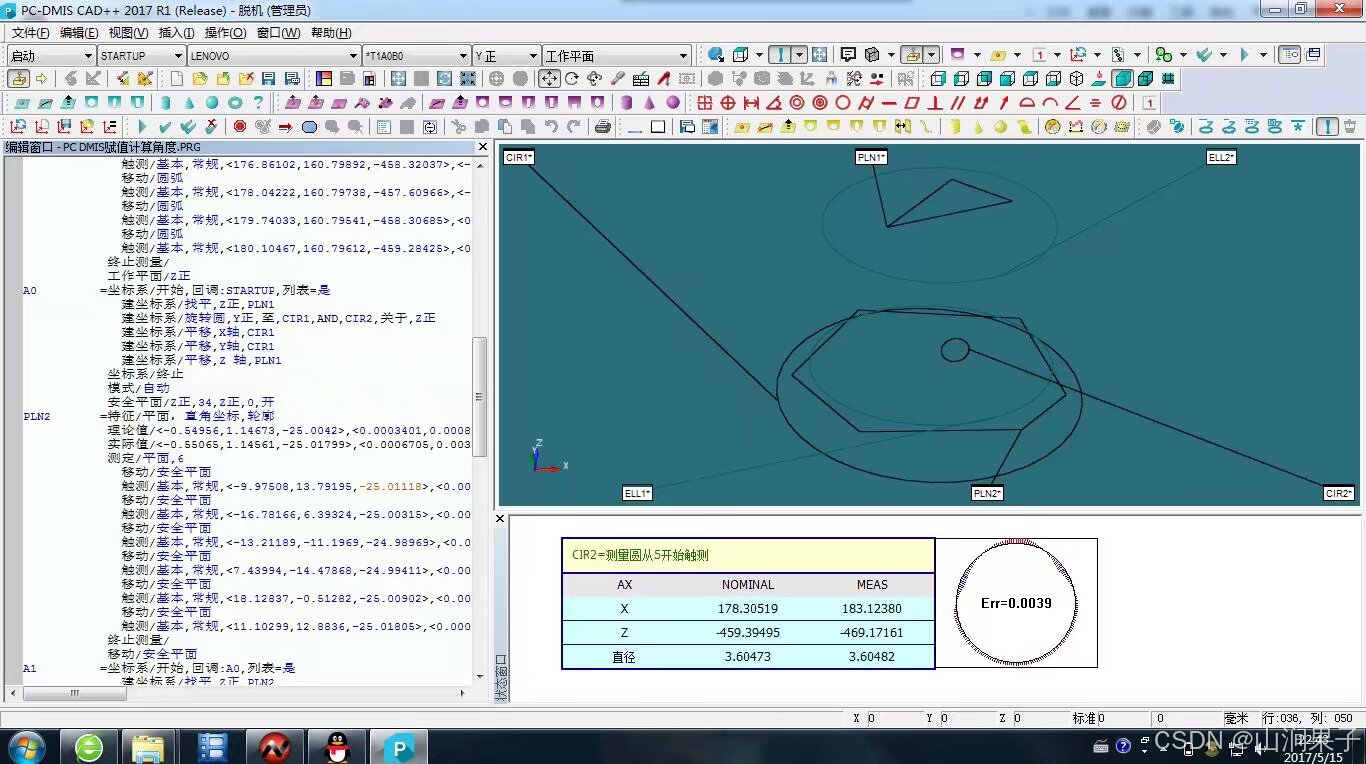Viewport: 1366px width, 764px height.
Task: Click the red perpendicularity dimension icon
Action: coord(935,102)
